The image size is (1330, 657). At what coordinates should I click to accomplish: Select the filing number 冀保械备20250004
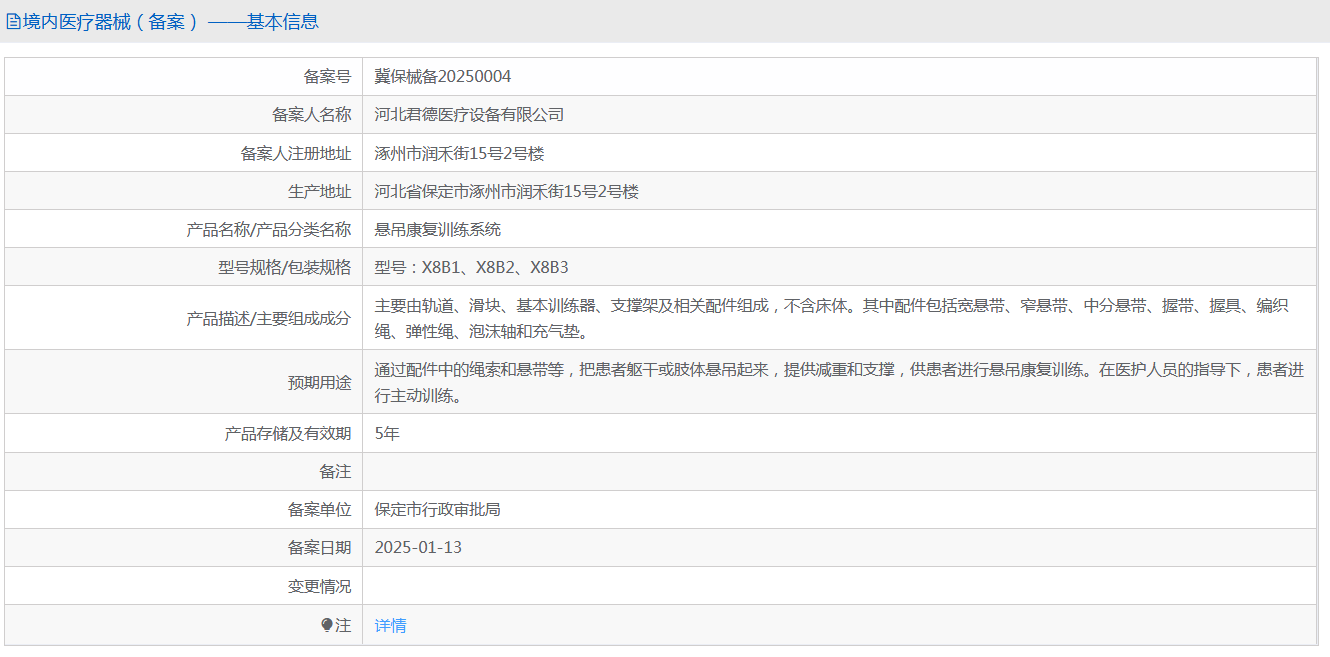(443, 77)
